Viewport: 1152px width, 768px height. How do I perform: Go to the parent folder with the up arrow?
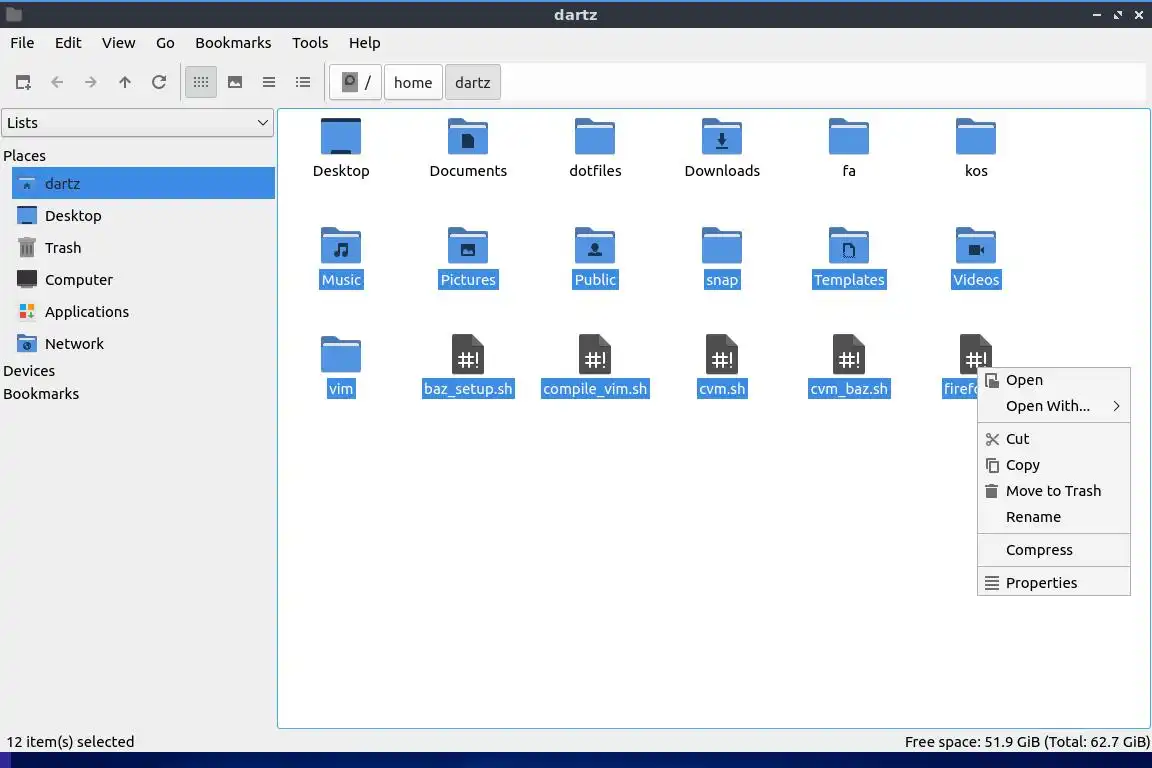(125, 82)
